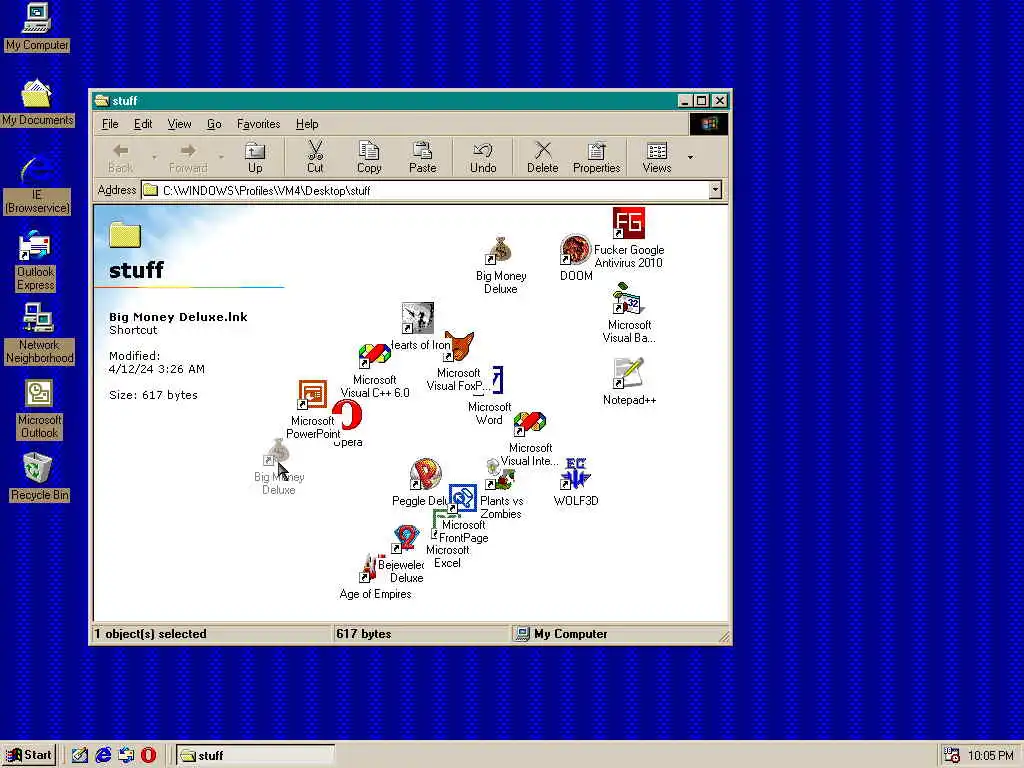
Task: Click the Back toolbar button
Action: [120, 157]
